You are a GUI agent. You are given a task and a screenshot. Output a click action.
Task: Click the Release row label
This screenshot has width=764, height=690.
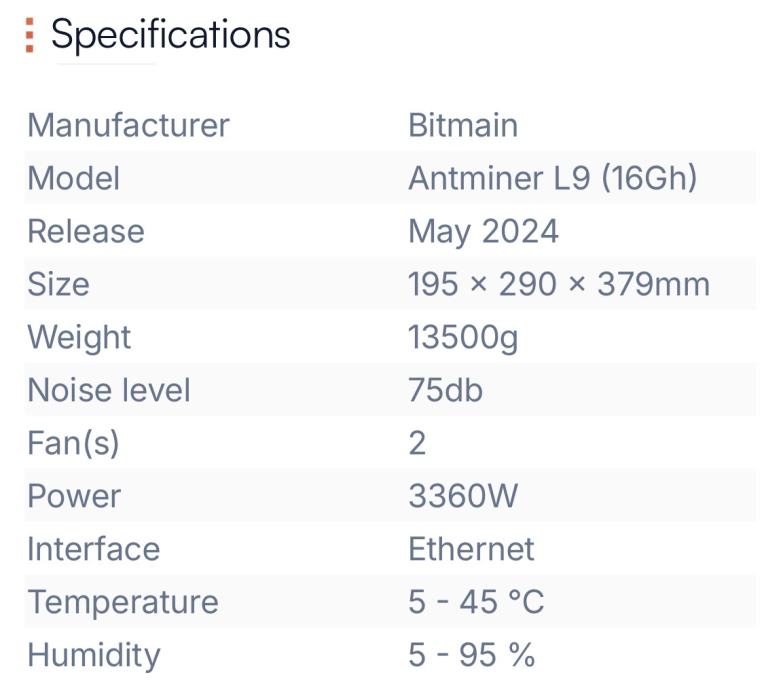point(85,231)
